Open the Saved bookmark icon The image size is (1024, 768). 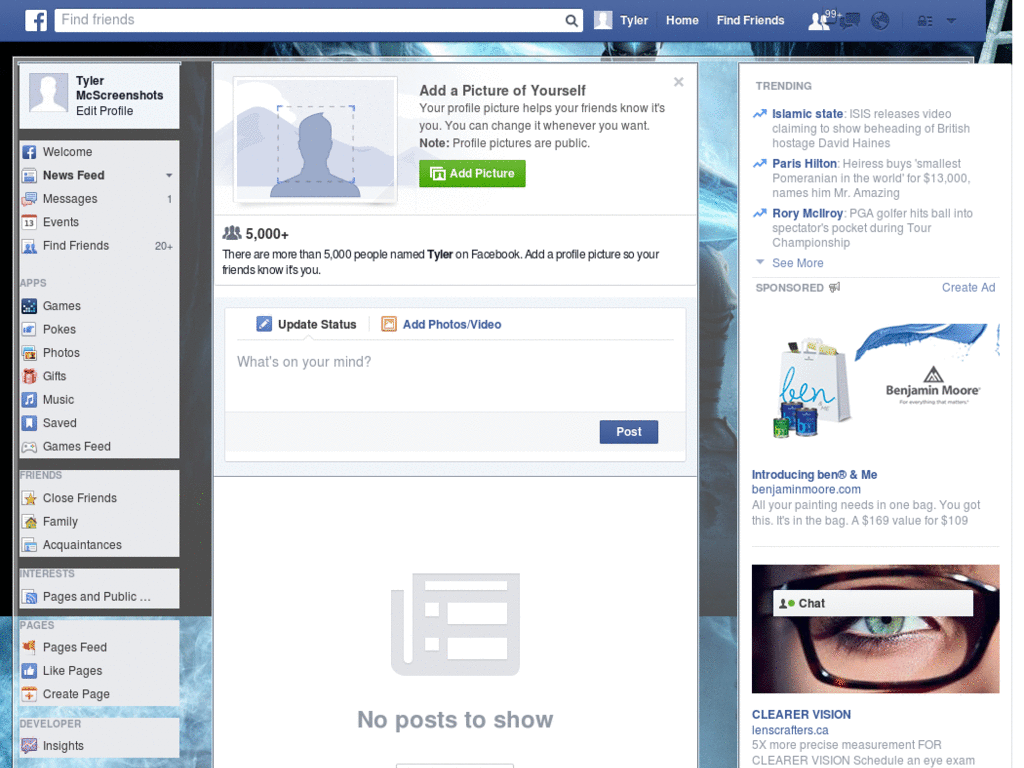[29, 423]
